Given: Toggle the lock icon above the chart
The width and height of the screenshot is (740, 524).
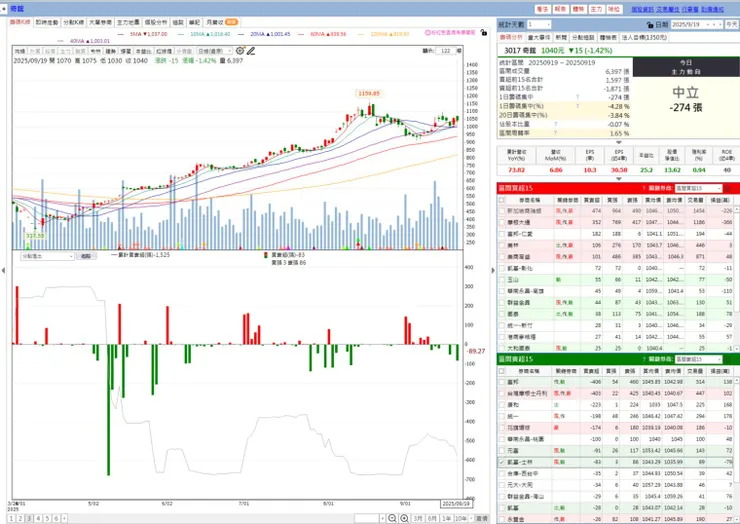Looking at the screenshot, I should pos(484,33).
